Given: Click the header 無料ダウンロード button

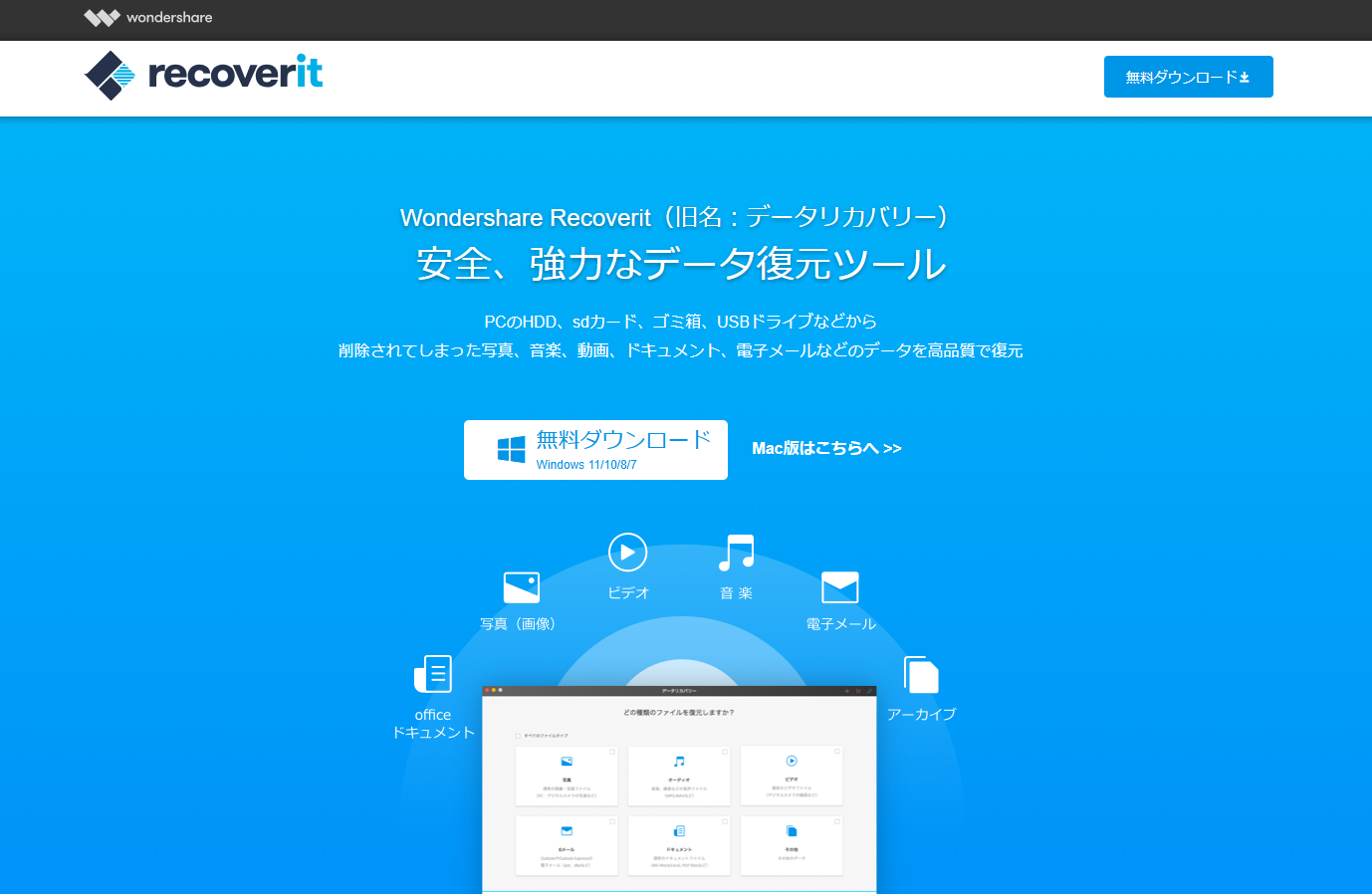Looking at the screenshot, I should [1188, 77].
